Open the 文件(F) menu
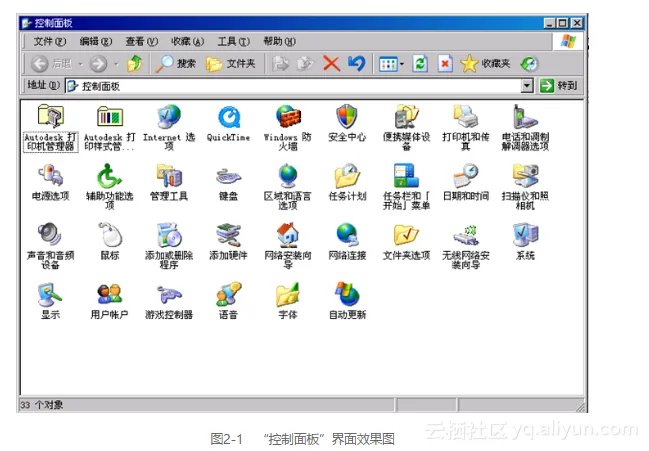 pos(49,41)
